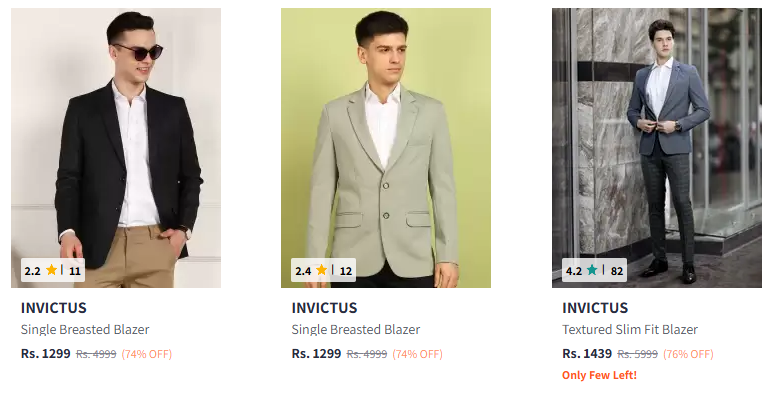Click the INVICTUS brand under the black blazer
771x404 pixels.
click(54, 308)
